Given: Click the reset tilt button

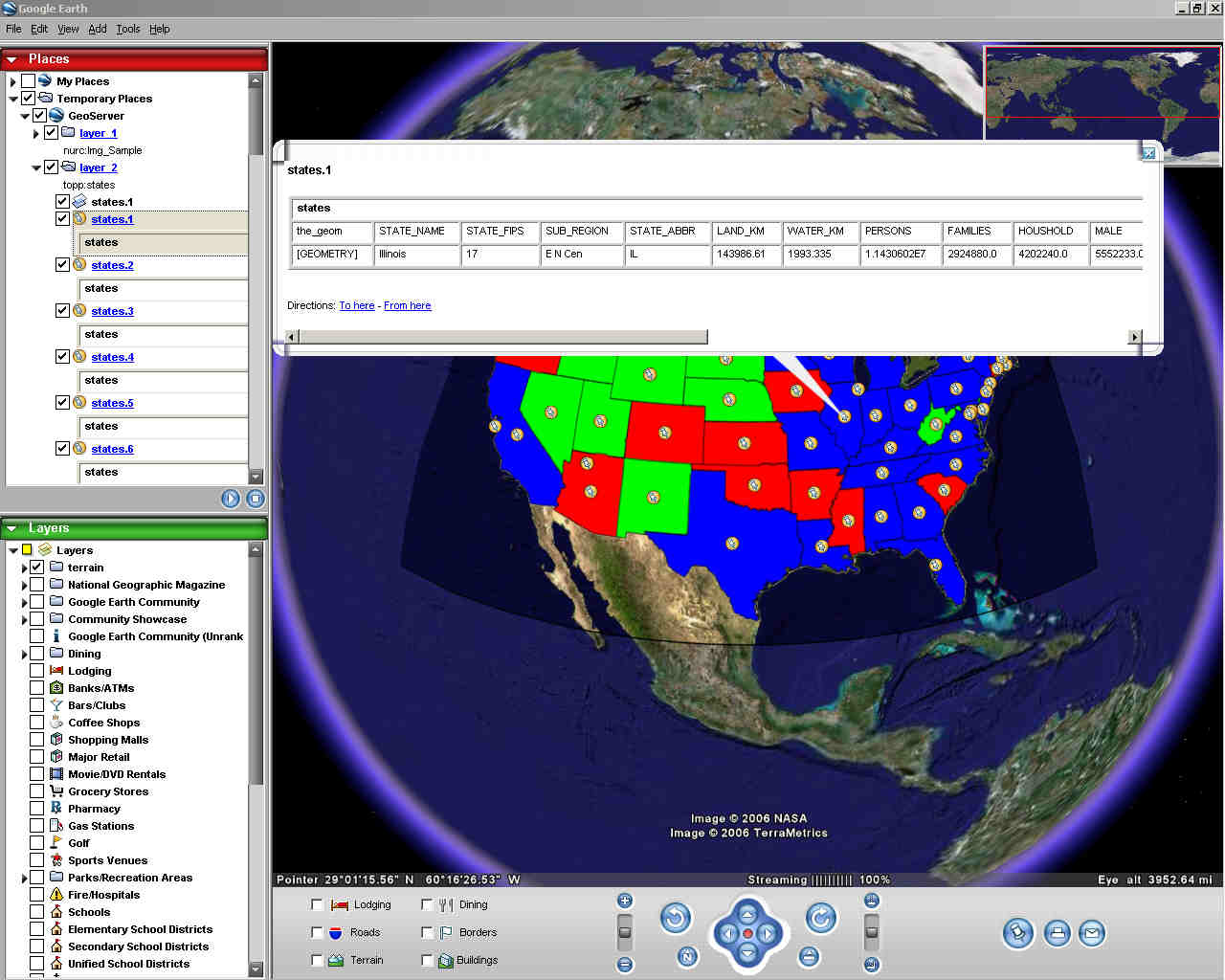Looking at the screenshot, I should [x=809, y=956].
